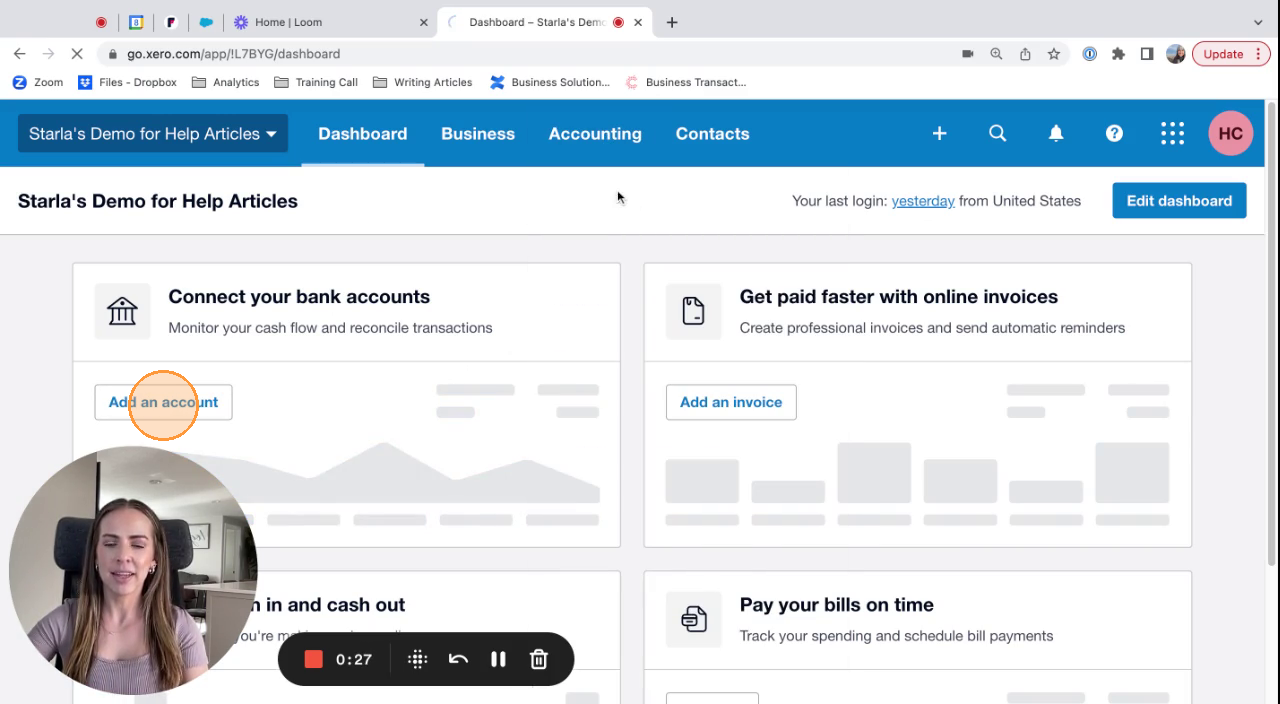Click the invoice document icon

click(693, 311)
